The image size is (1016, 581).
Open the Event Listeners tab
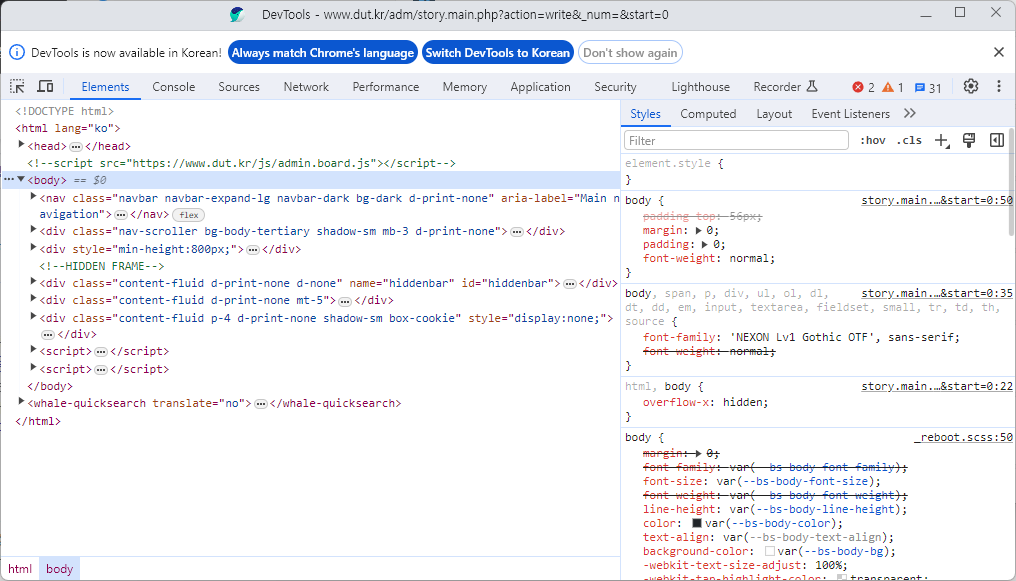coord(851,114)
